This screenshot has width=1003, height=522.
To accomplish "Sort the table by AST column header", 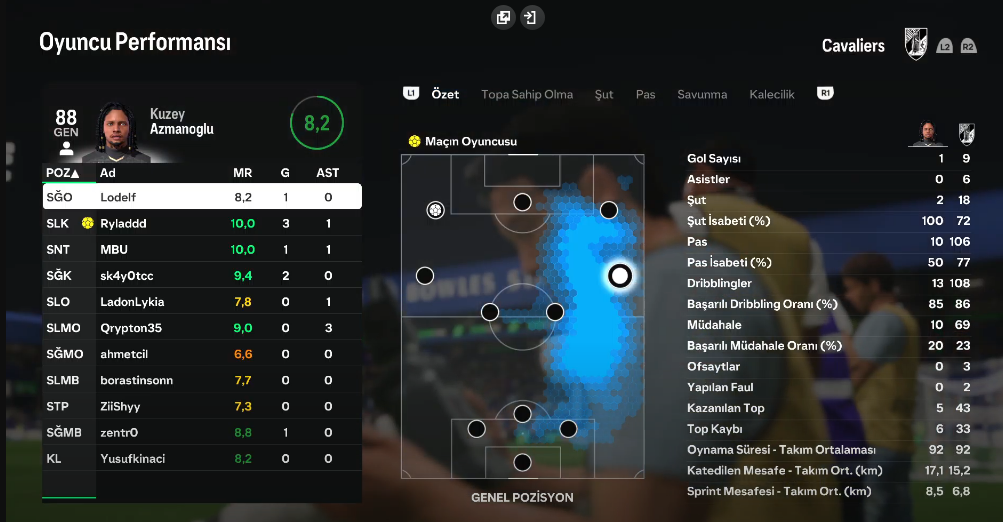I will tap(328, 173).
